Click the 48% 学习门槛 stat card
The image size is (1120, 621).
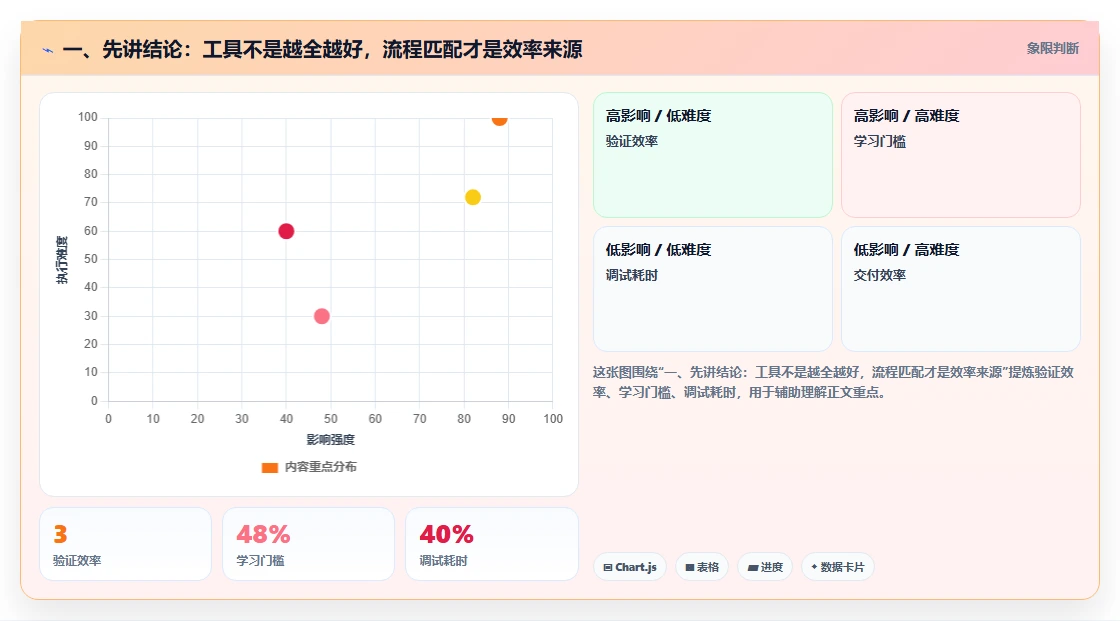pyautogui.click(x=309, y=544)
